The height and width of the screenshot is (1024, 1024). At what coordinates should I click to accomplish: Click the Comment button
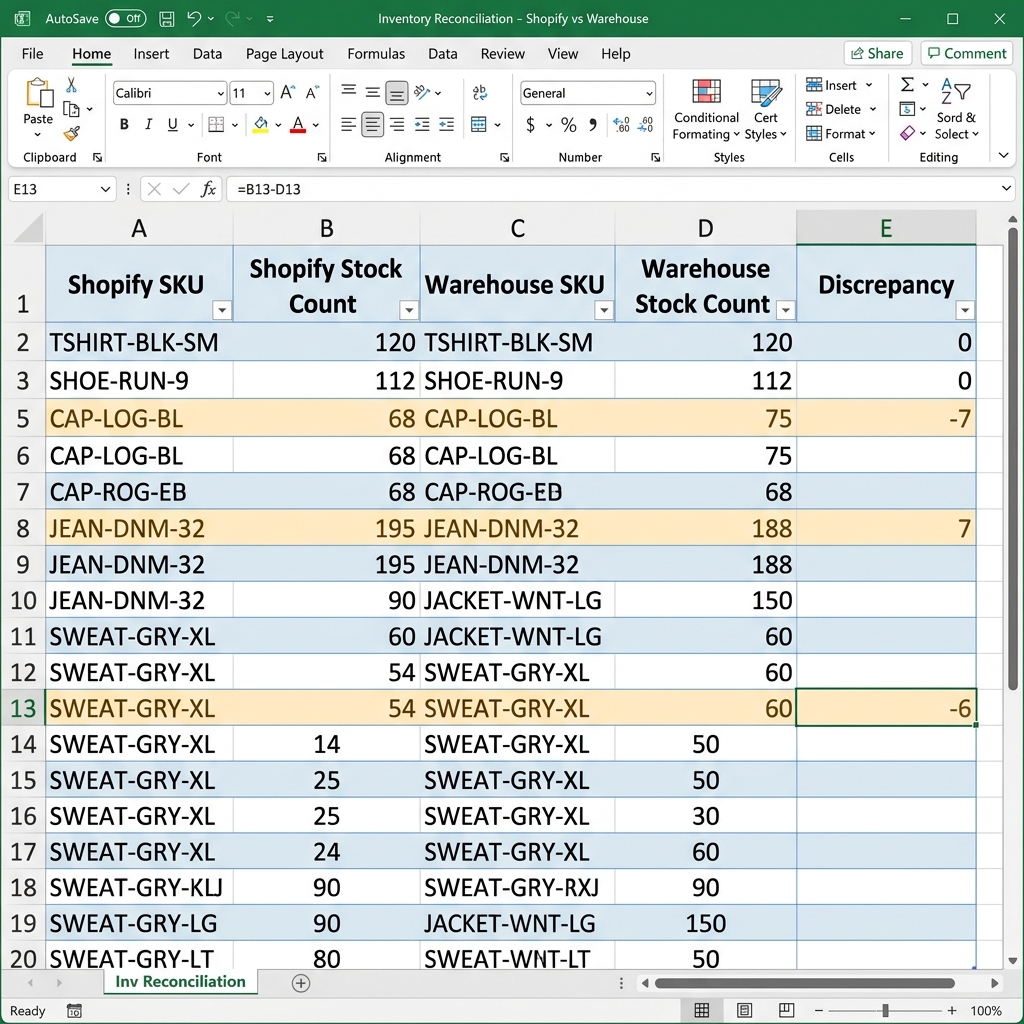(967, 54)
